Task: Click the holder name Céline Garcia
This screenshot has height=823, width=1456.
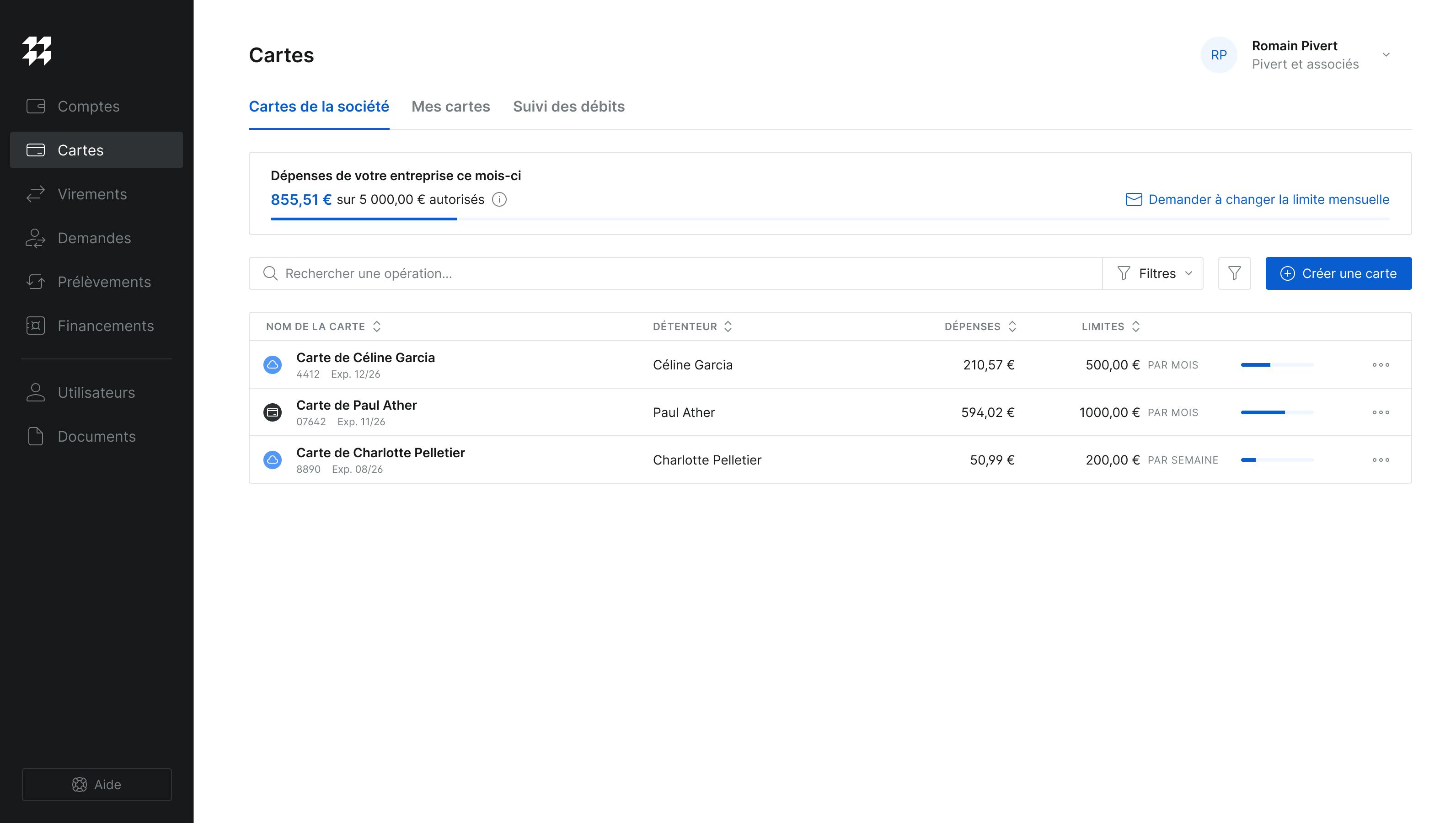Action: pyautogui.click(x=692, y=365)
